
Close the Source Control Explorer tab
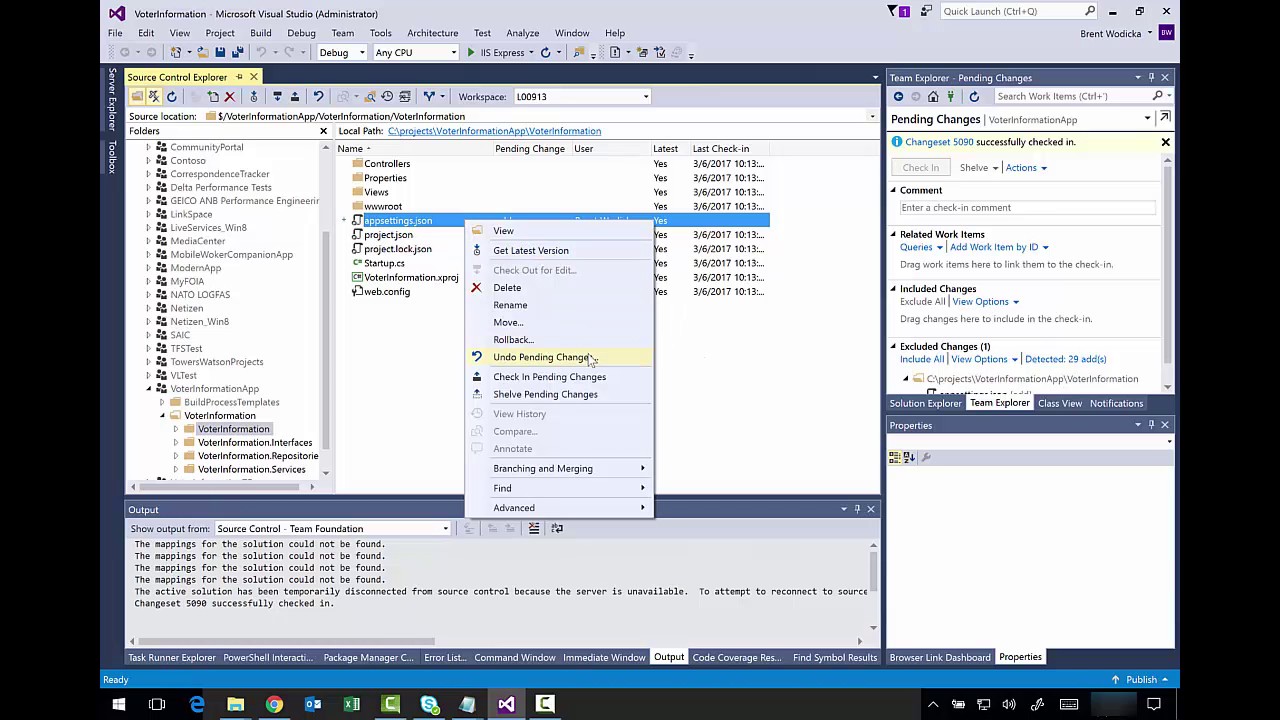[254, 77]
